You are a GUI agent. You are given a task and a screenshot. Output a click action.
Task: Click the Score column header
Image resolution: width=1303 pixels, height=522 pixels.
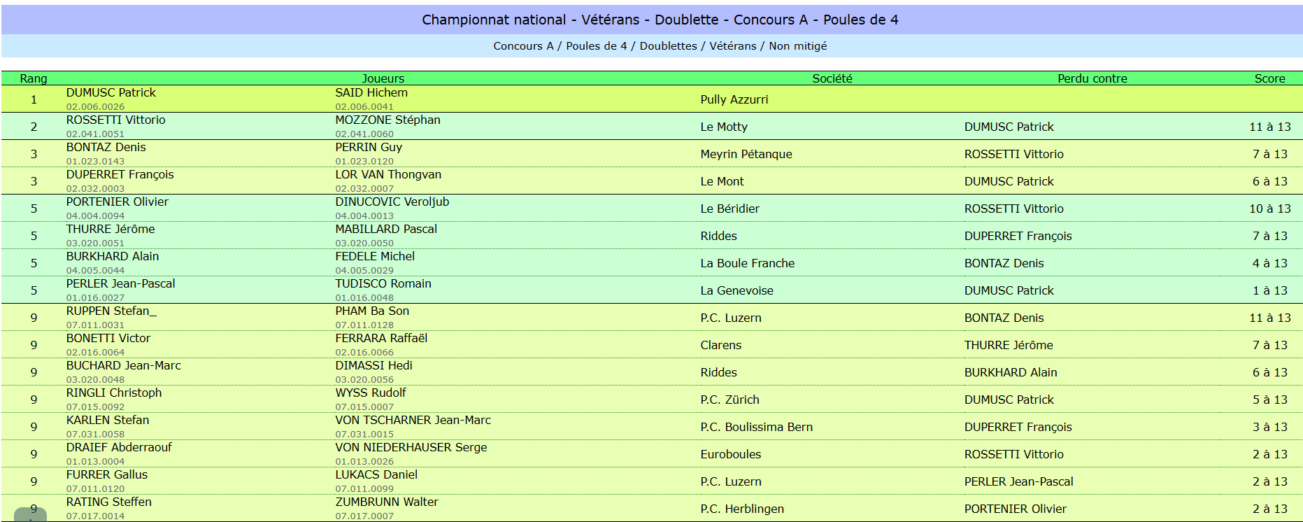click(1270, 78)
